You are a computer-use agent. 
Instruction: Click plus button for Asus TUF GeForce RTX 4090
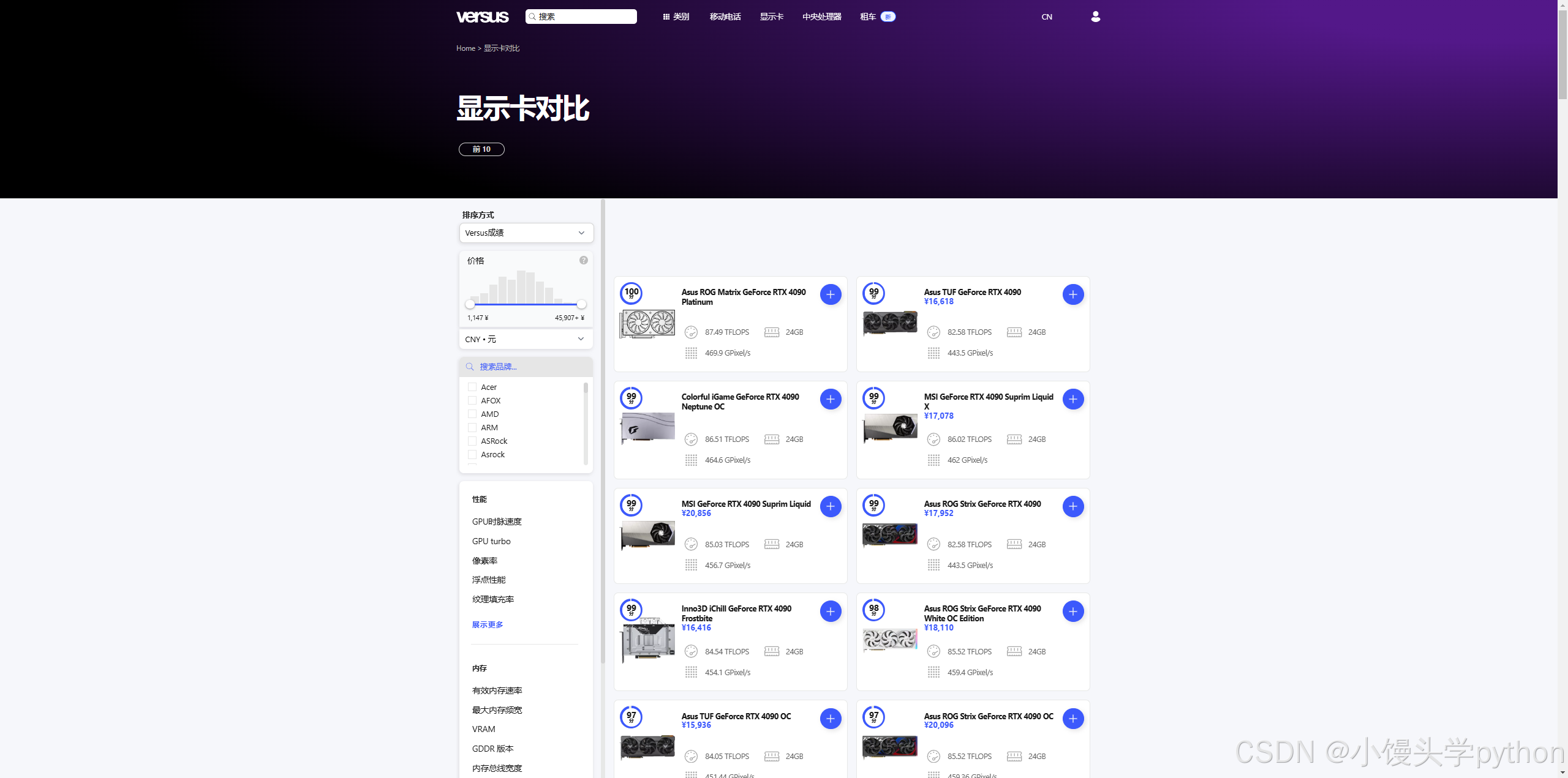(x=1072, y=294)
